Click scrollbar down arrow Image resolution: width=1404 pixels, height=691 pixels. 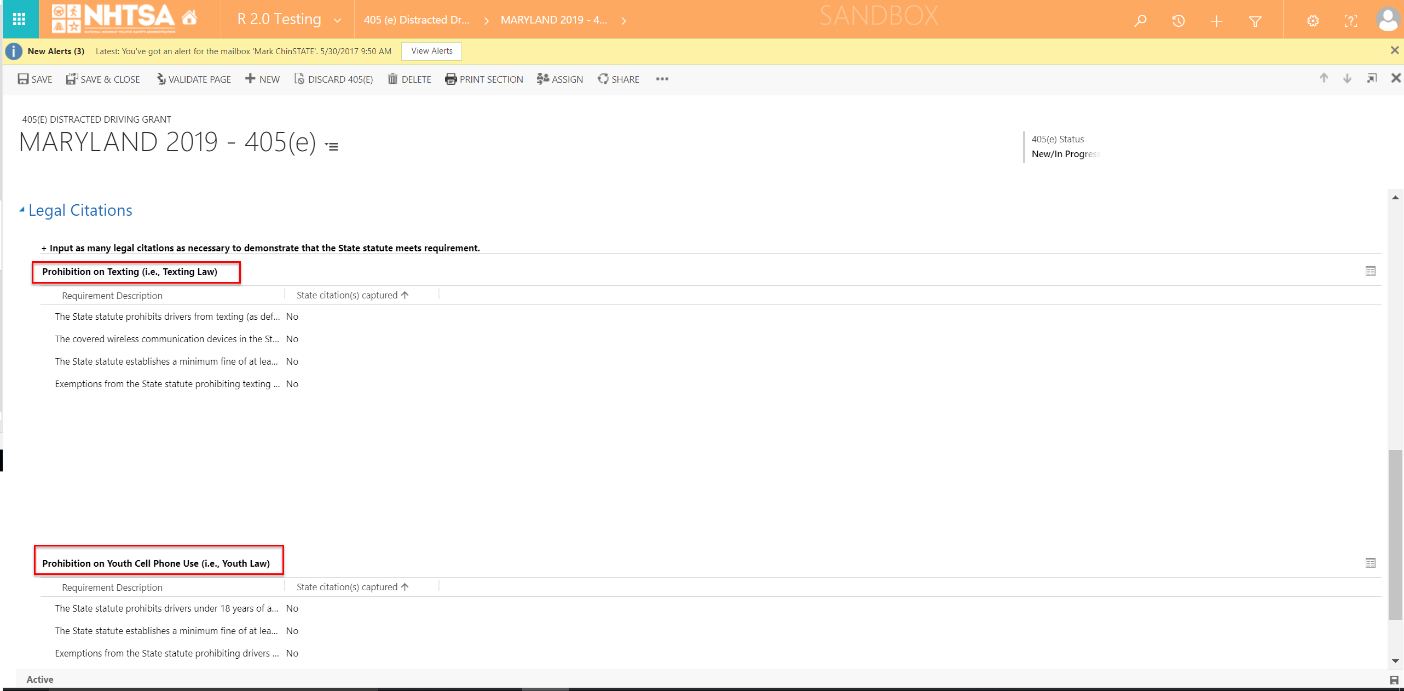click(x=1395, y=661)
